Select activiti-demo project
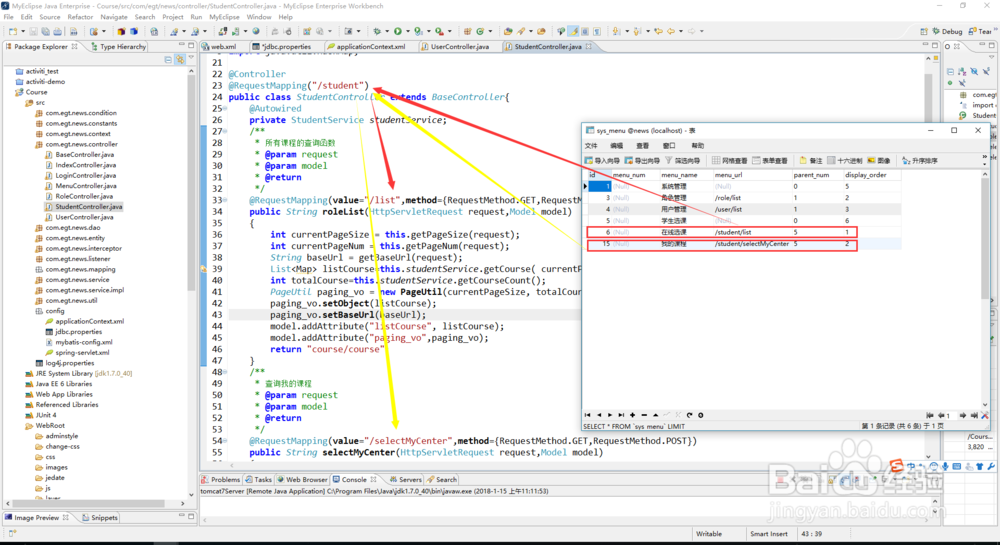The image size is (1000, 545). tap(40, 82)
